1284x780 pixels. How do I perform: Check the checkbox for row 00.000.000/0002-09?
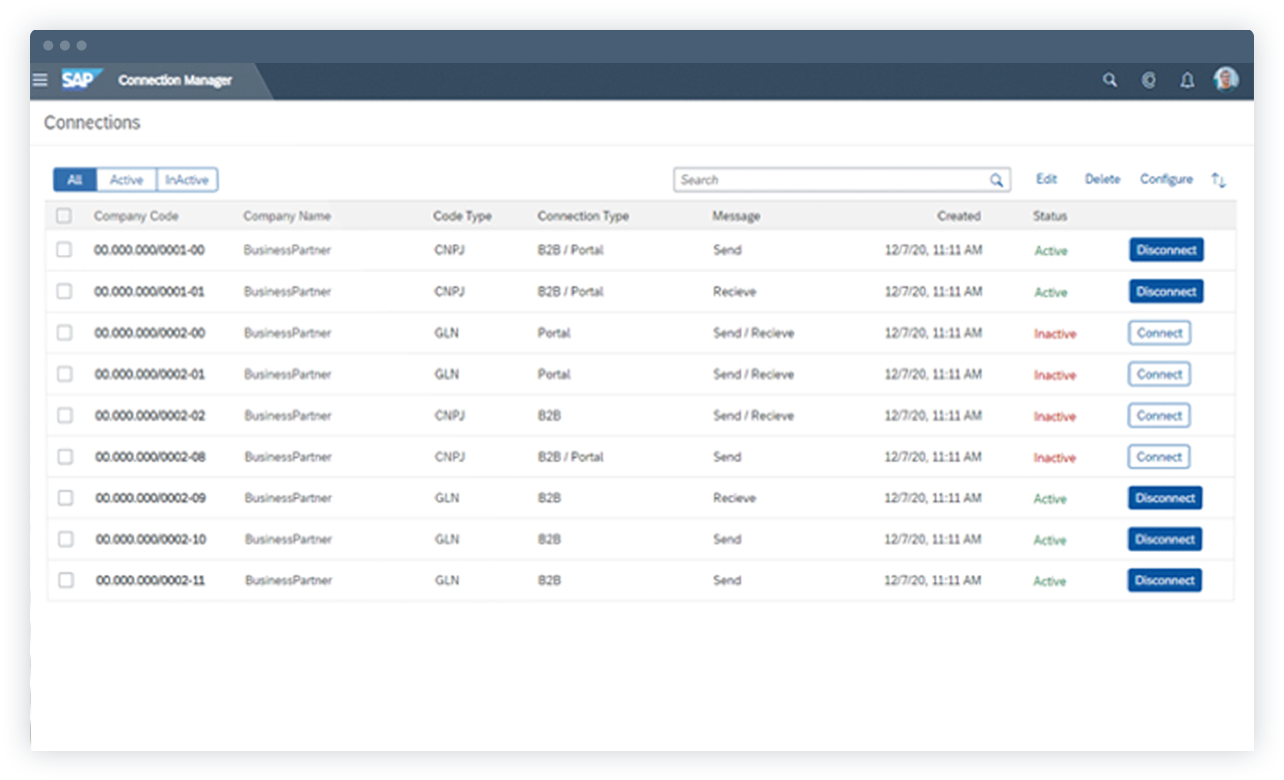[65, 497]
